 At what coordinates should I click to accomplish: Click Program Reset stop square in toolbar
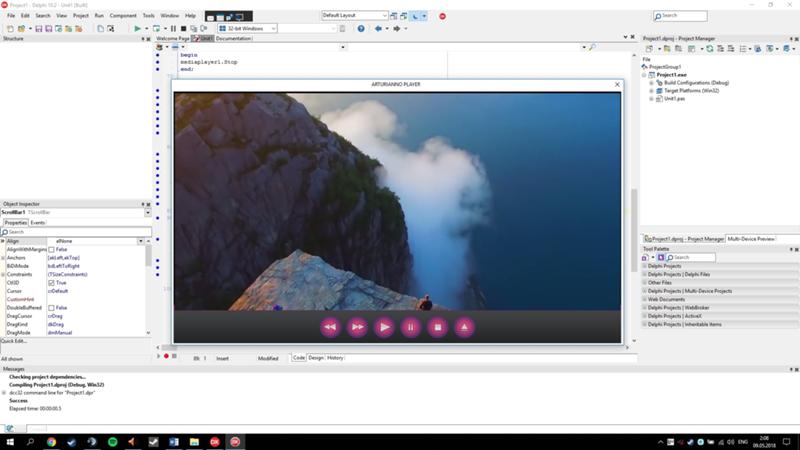coord(184,29)
